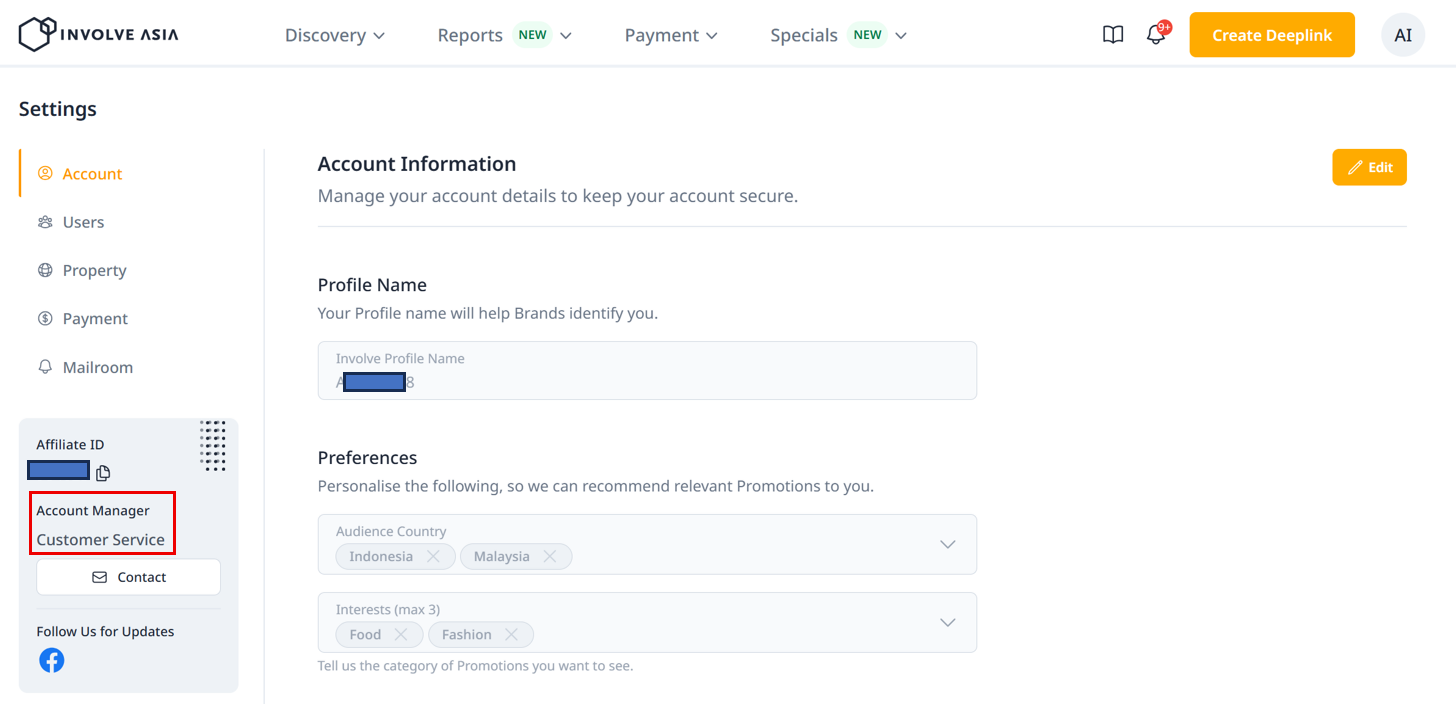The height and width of the screenshot is (706, 1456).
Task: Open the notifications bell icon
Action: [x=1156, y=35]
